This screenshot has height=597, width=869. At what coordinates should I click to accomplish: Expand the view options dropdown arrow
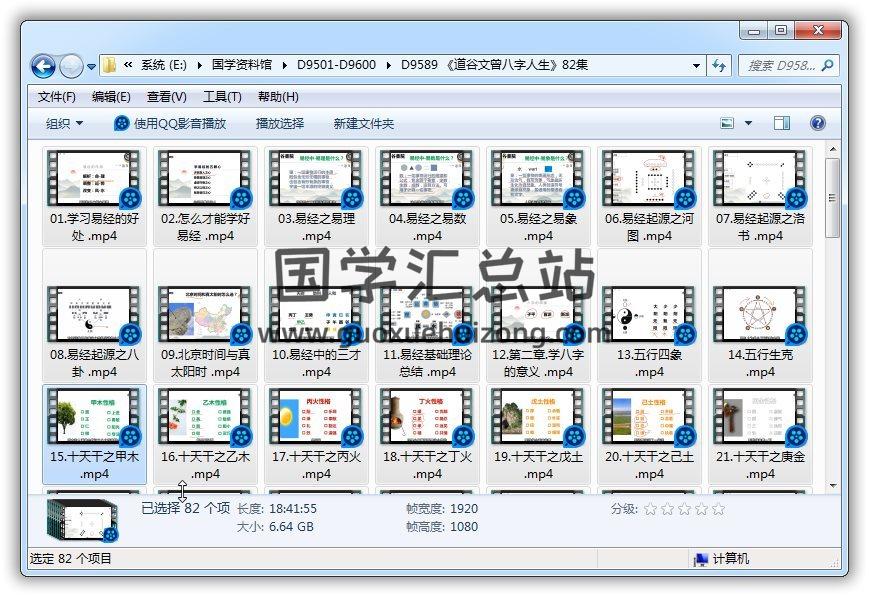[x=748, y=124]
